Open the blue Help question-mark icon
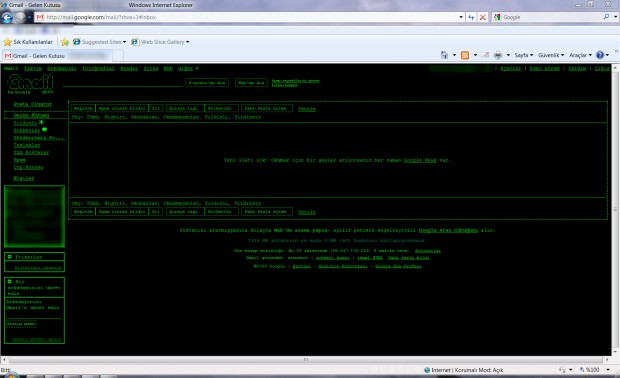Image resolution: width=620 pixels, height=378 pixels. tap(600, 55)
